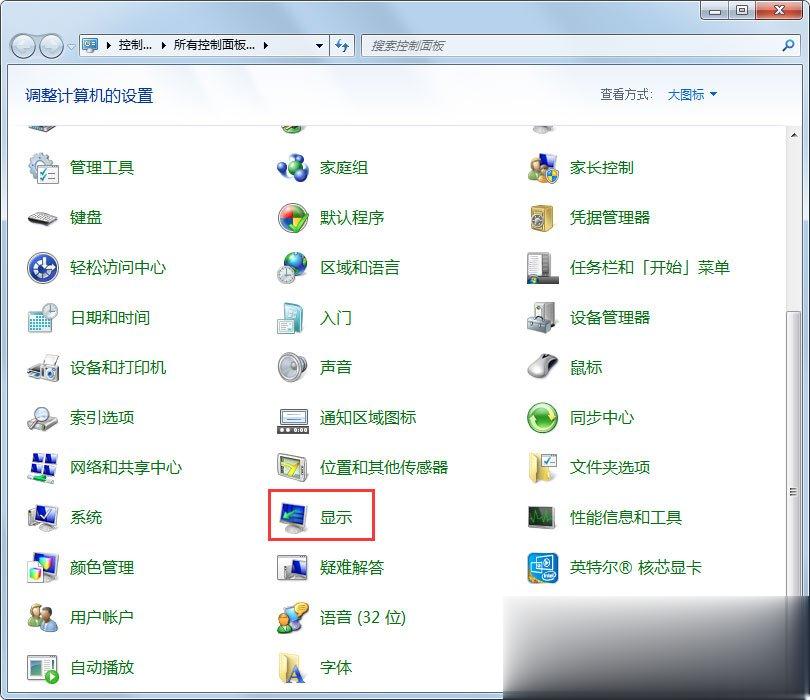Image resolution: width=810 pixels, height=700 pixels.
Task: Open the 键盘 keyboard icon
Action: (43, 218)
